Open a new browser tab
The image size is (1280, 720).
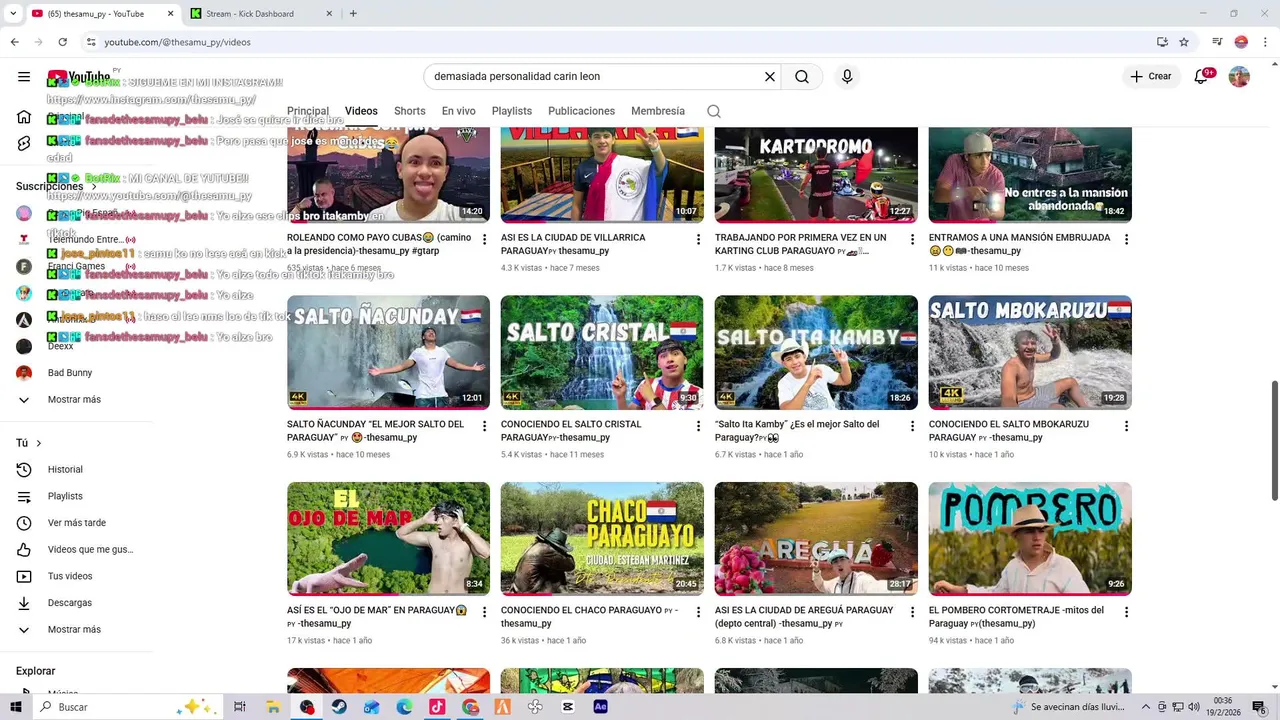(x=353, y=14)
